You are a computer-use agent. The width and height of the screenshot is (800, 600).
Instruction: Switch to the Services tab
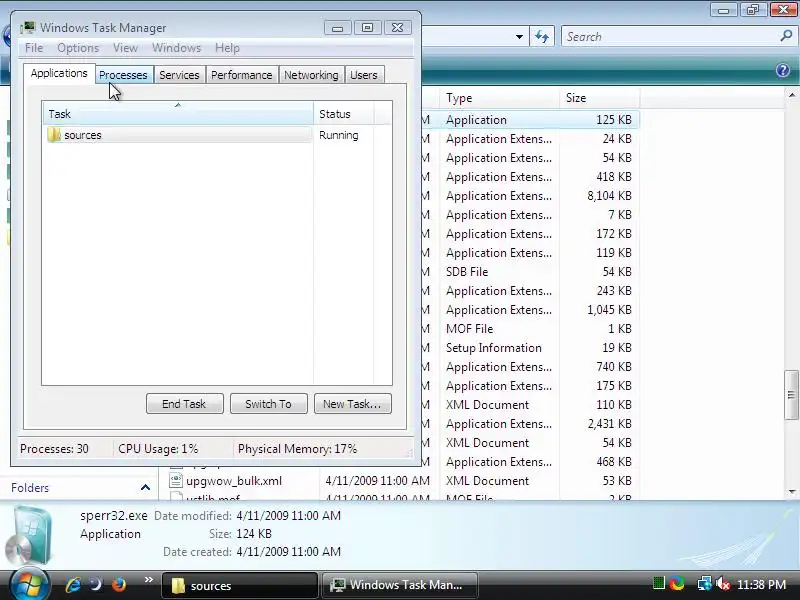pyautogui.click(x=179, y=75)
